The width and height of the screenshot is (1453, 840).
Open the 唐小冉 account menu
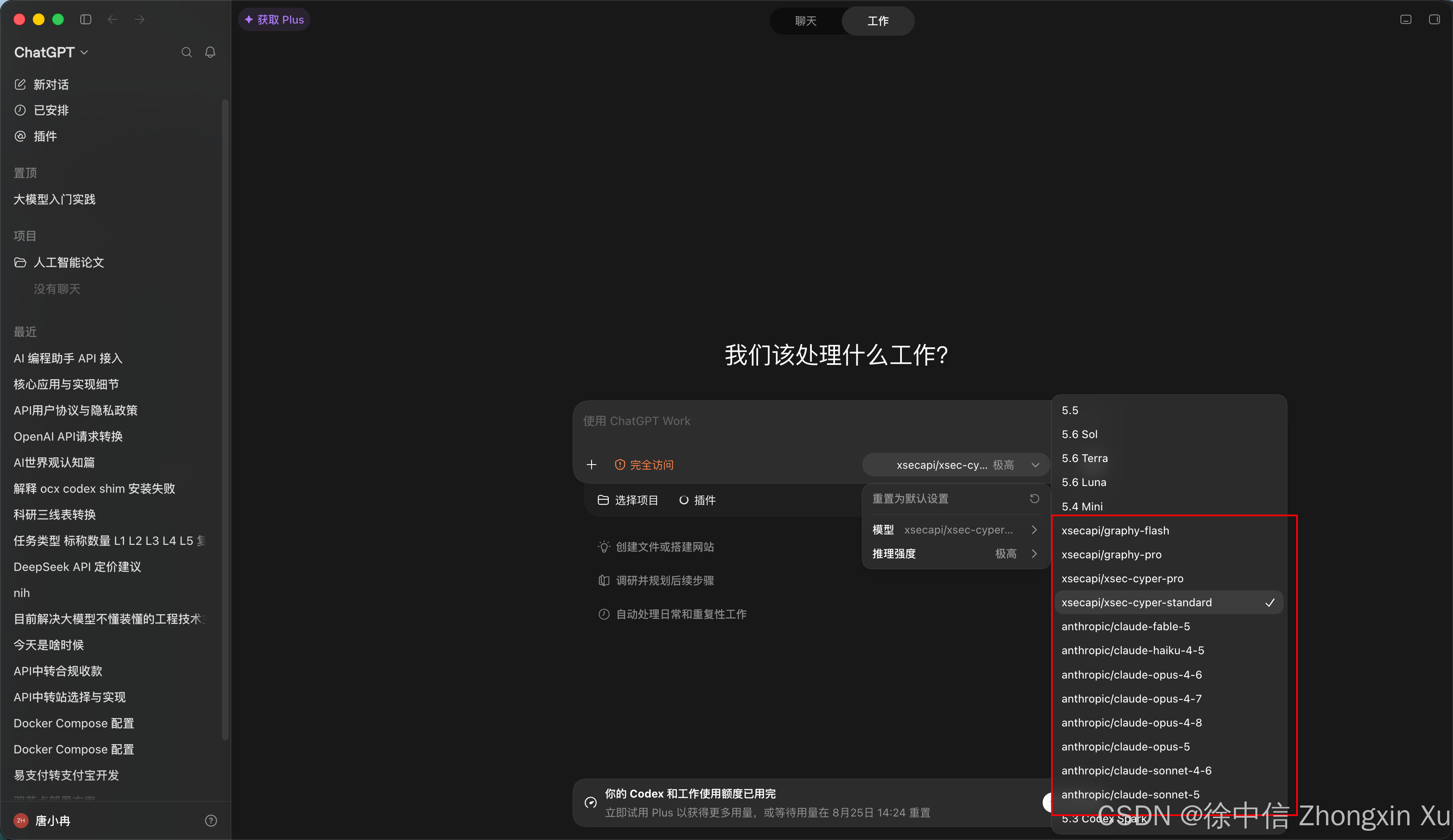pyautogui.click(x=42, y=820)
